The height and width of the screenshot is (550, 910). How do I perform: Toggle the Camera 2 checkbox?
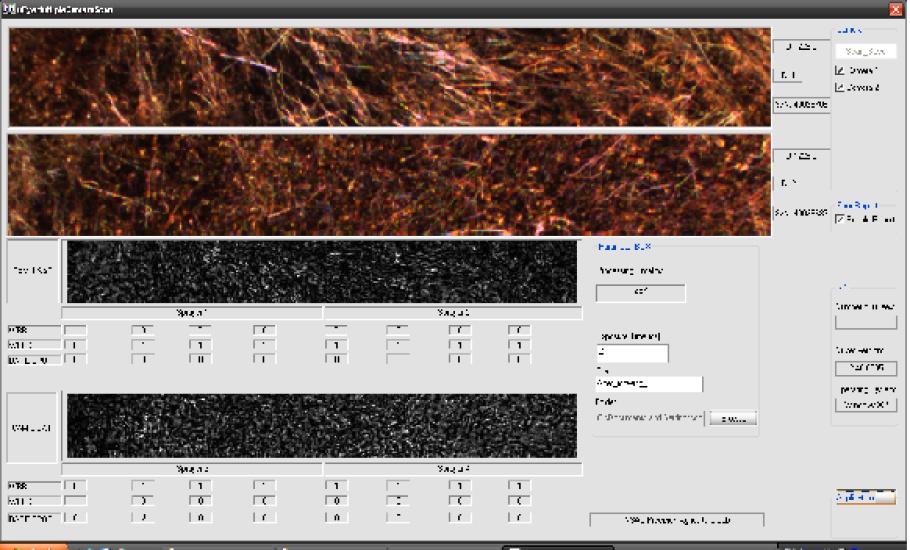click(x=839, y=88)
